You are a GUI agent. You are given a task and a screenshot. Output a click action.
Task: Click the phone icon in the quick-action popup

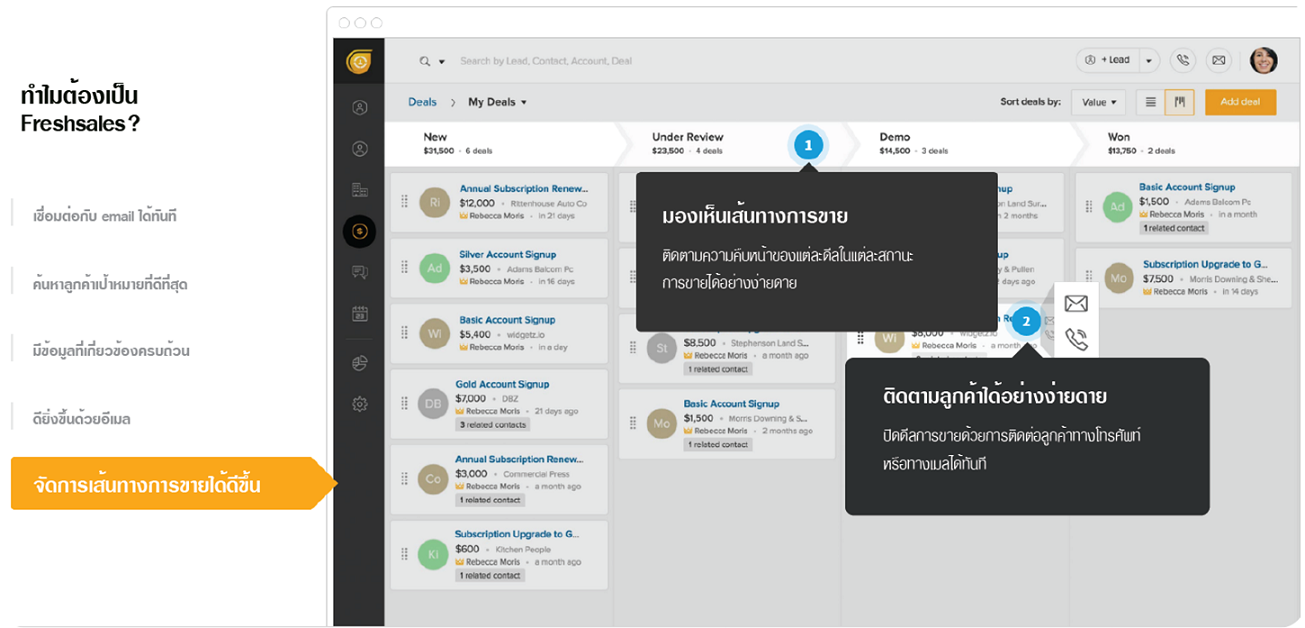coord(1076,339)
